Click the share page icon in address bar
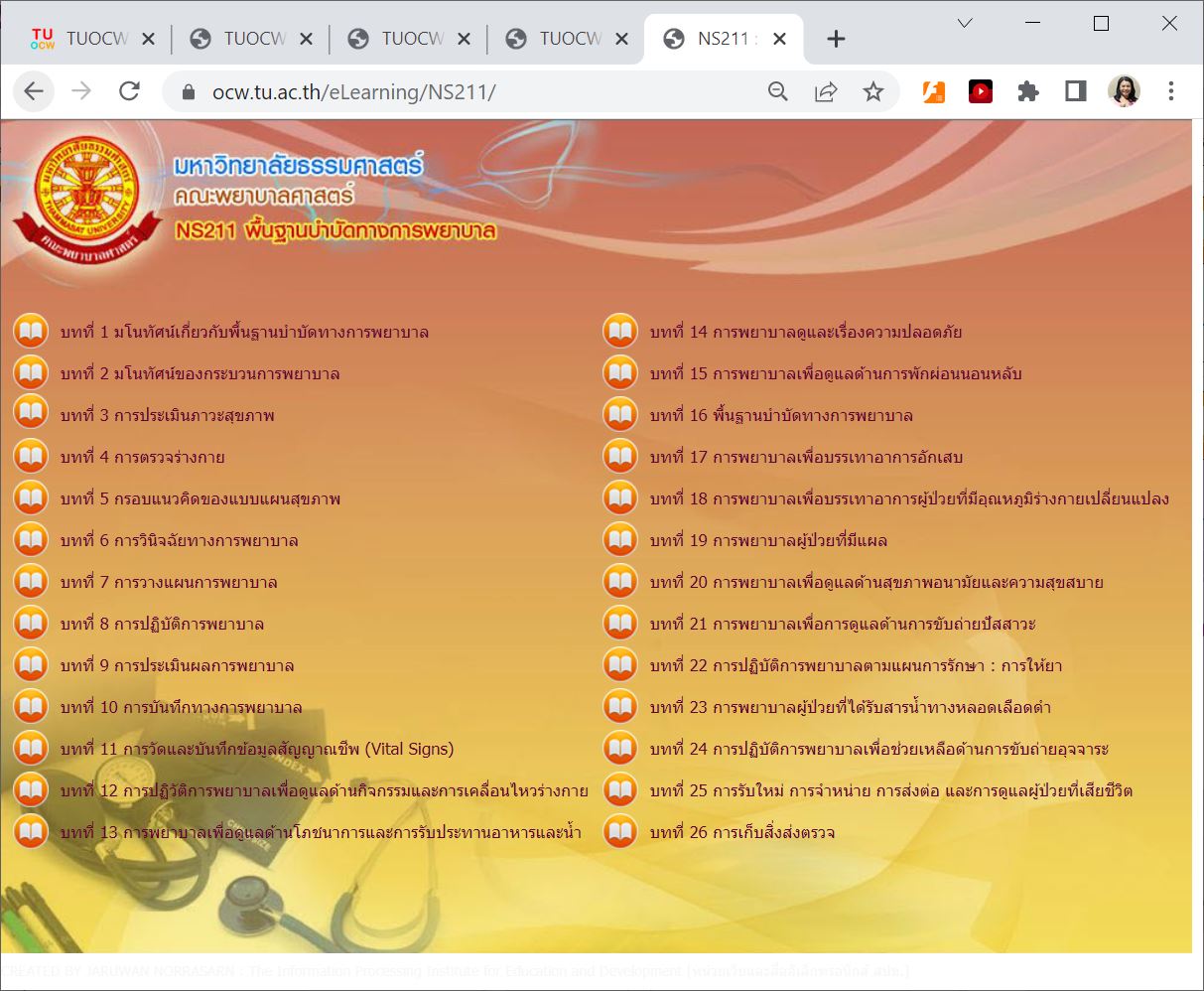 pyautogui.click(x=825, y=92)
